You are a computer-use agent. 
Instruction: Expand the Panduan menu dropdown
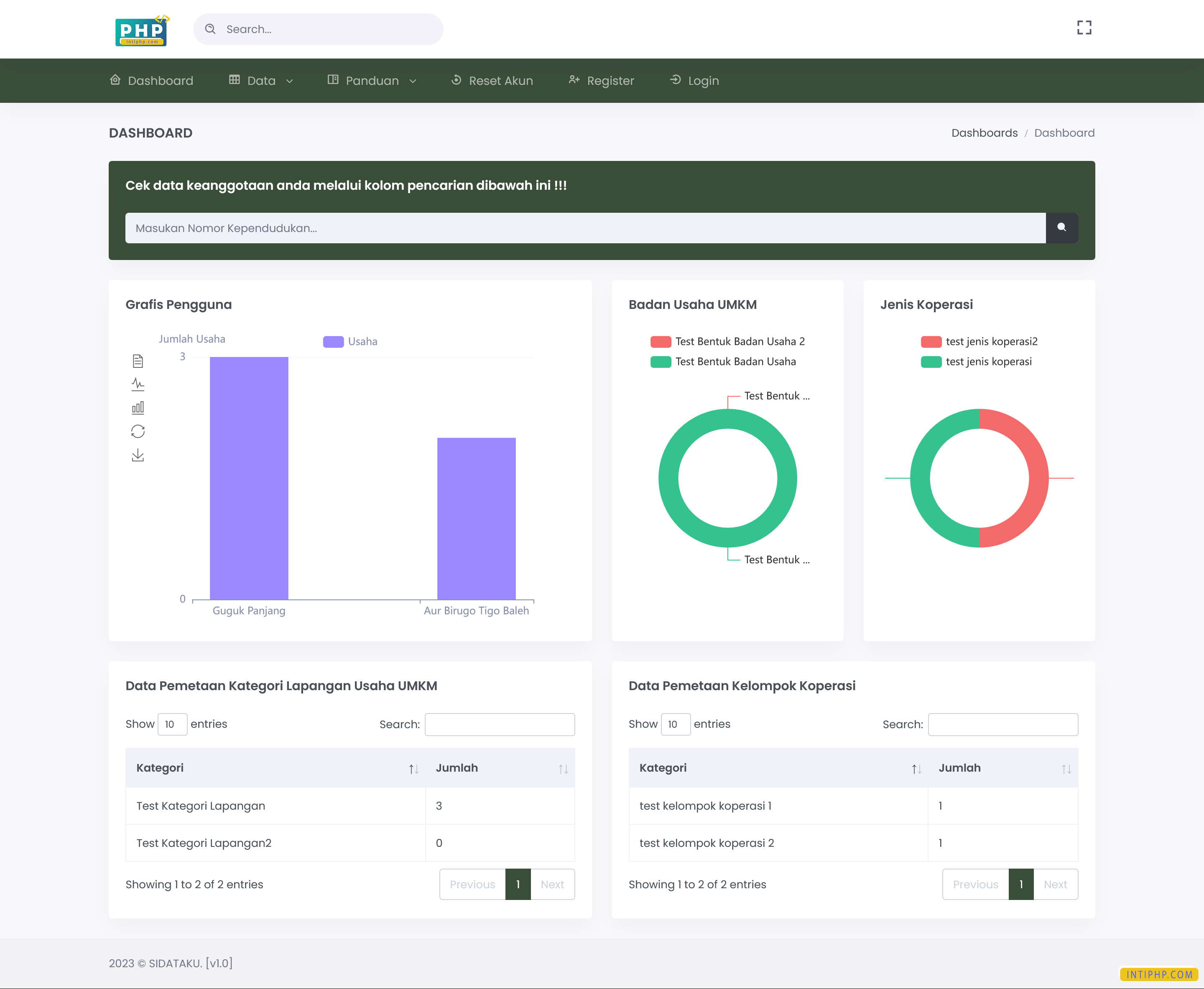coord(372,81)
